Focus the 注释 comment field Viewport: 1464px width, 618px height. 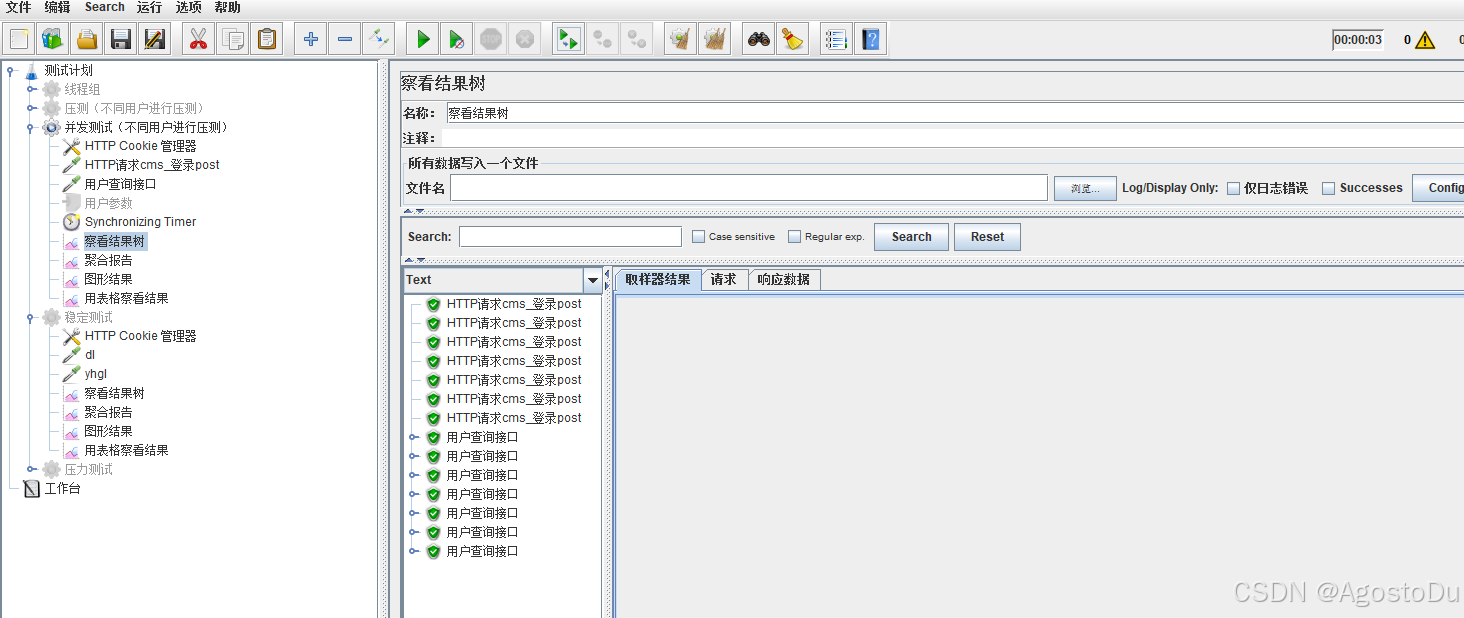[x=955, y=138]
